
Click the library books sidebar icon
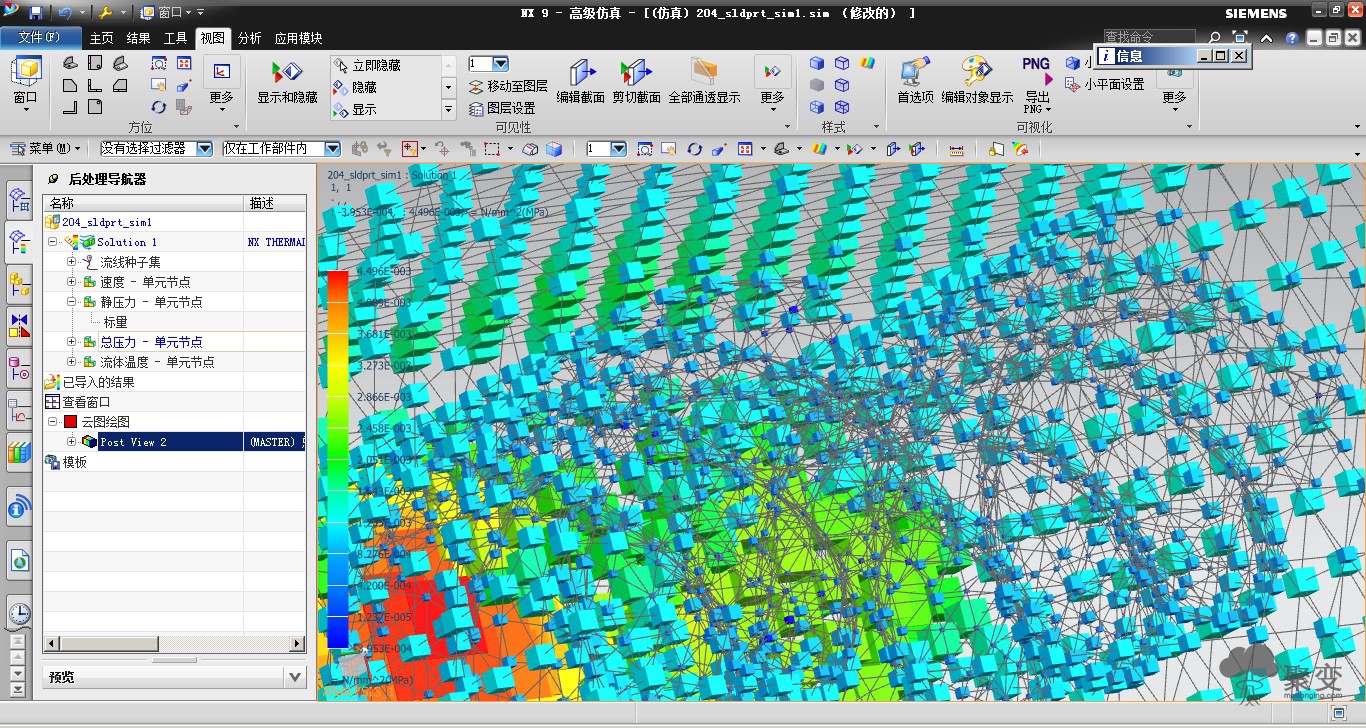pyautogui.click(x=20, y=451)
